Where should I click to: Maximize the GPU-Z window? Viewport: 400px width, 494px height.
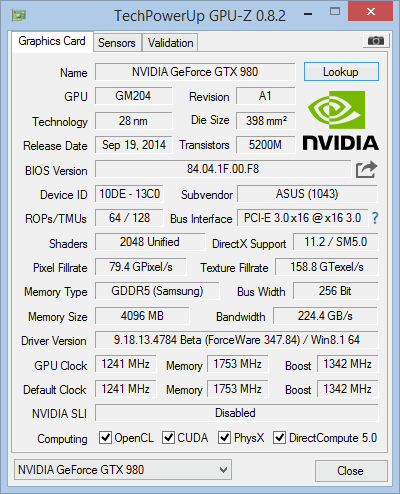tap(335, 12)
